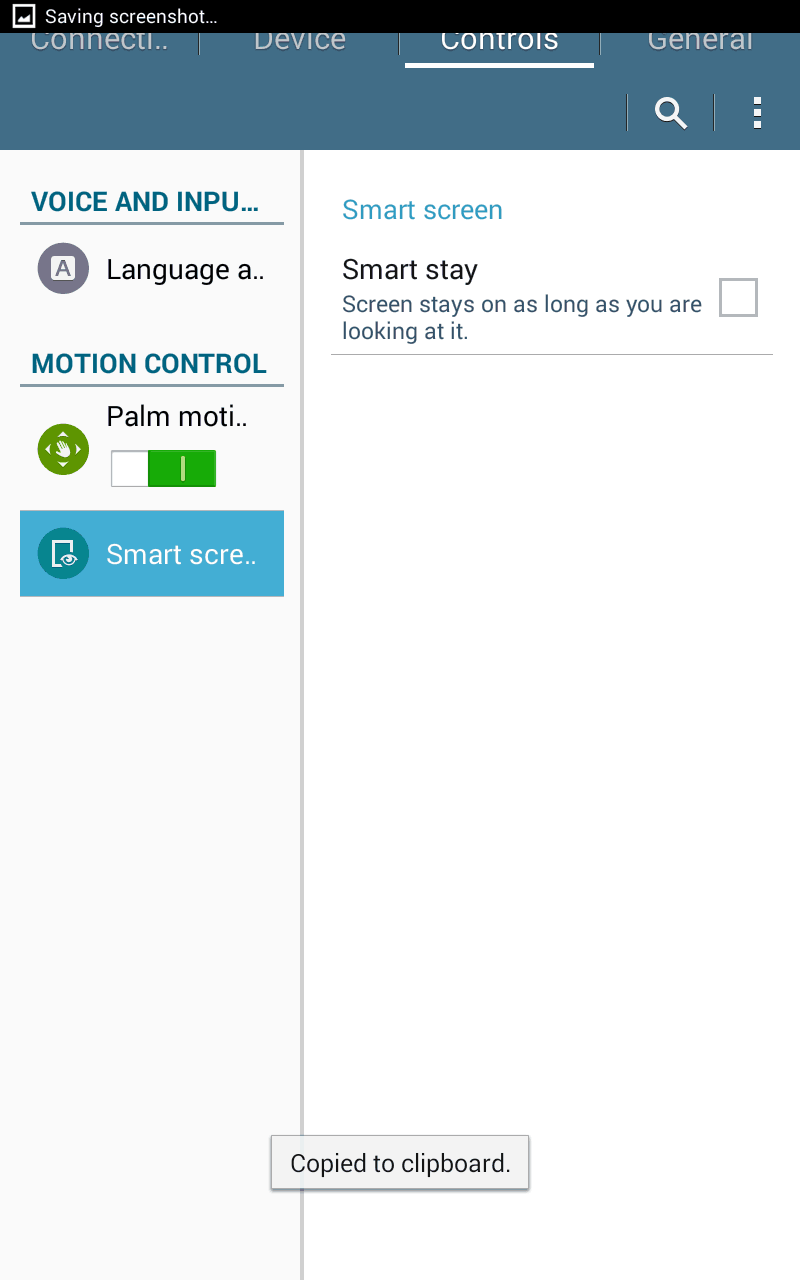Tap the search magnifier icon
The height and width of the screenshot is (1280, 800).
(671, 113)
